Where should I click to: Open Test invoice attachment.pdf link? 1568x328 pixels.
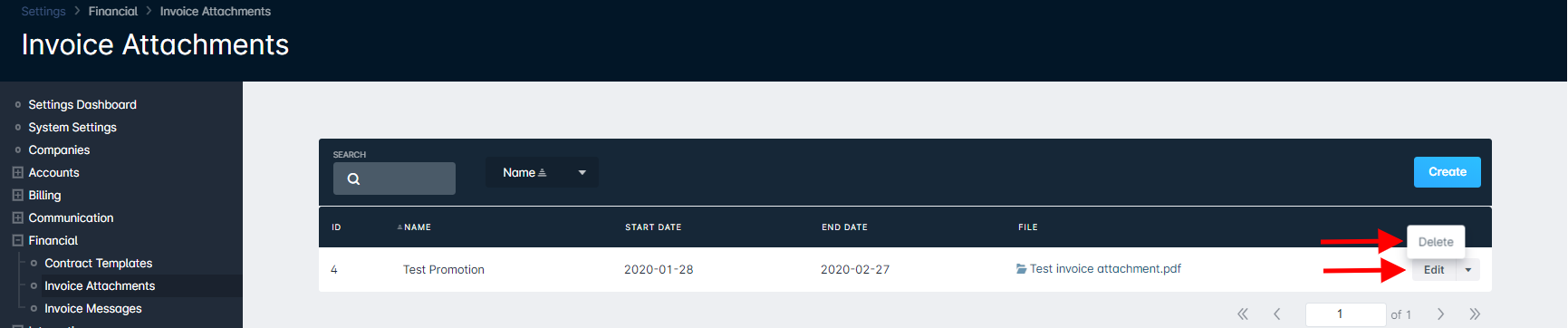[x=1105, y=269]
